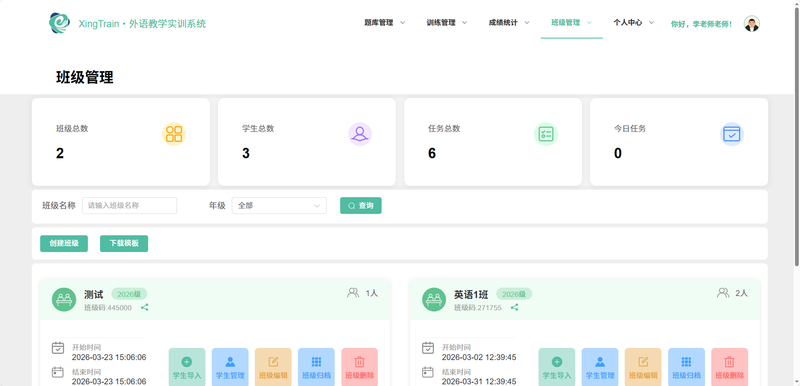800x386 pixels.
Task: Click the 你好，李老师老师! greeting
Action: [x=702, y=24]
